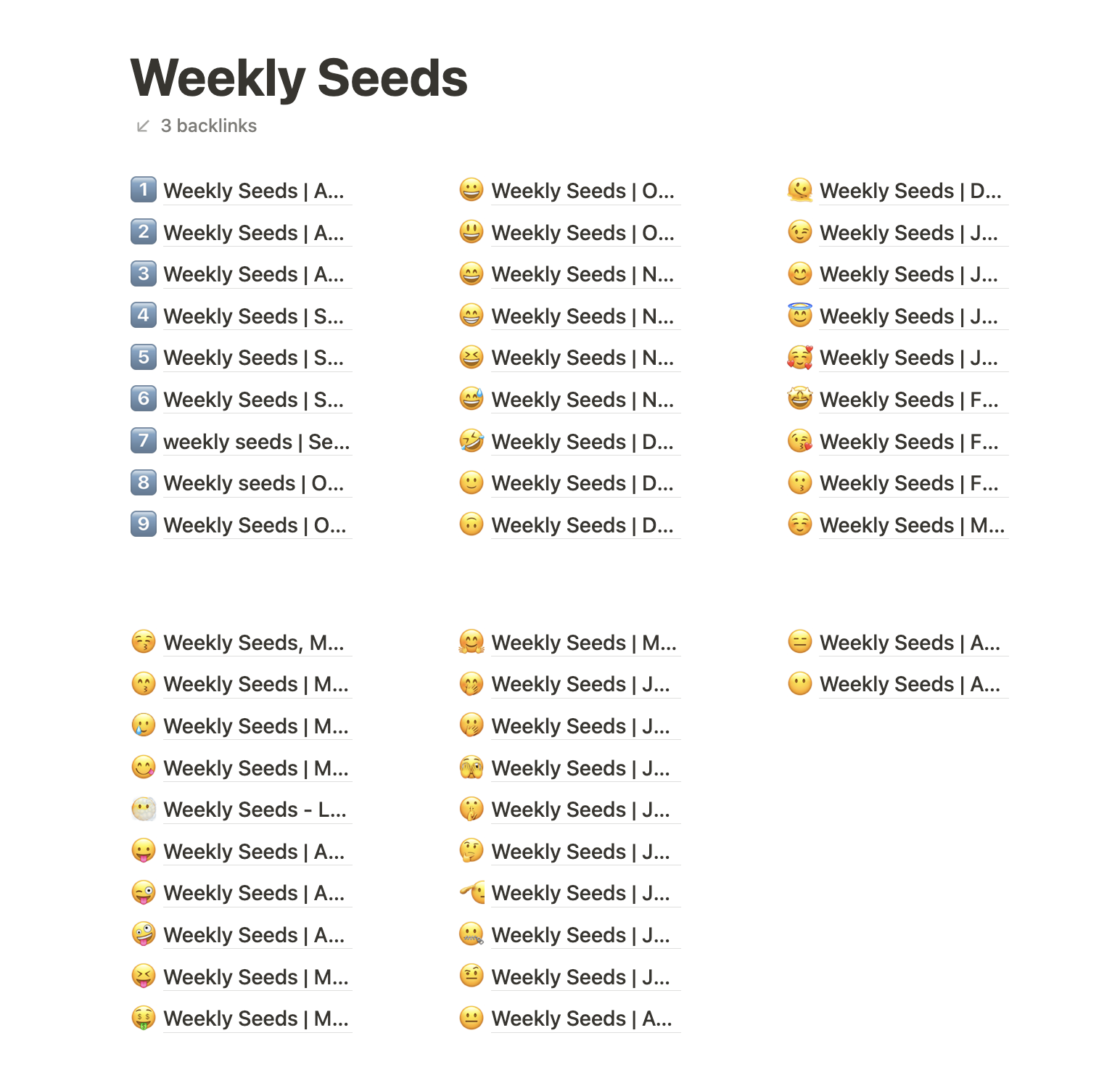Click the zipper-mouth face emoji icon
The width and height of the screenshot is (1120, 1091).
[472, 934]
